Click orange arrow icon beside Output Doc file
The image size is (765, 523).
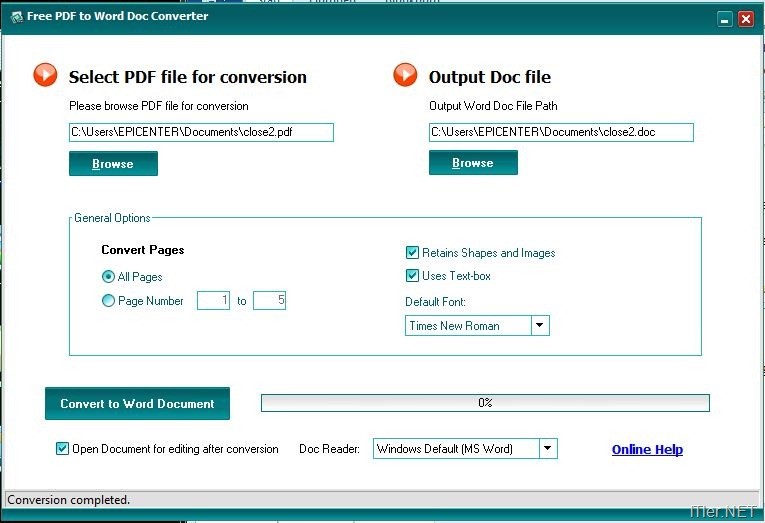point(405,75)
